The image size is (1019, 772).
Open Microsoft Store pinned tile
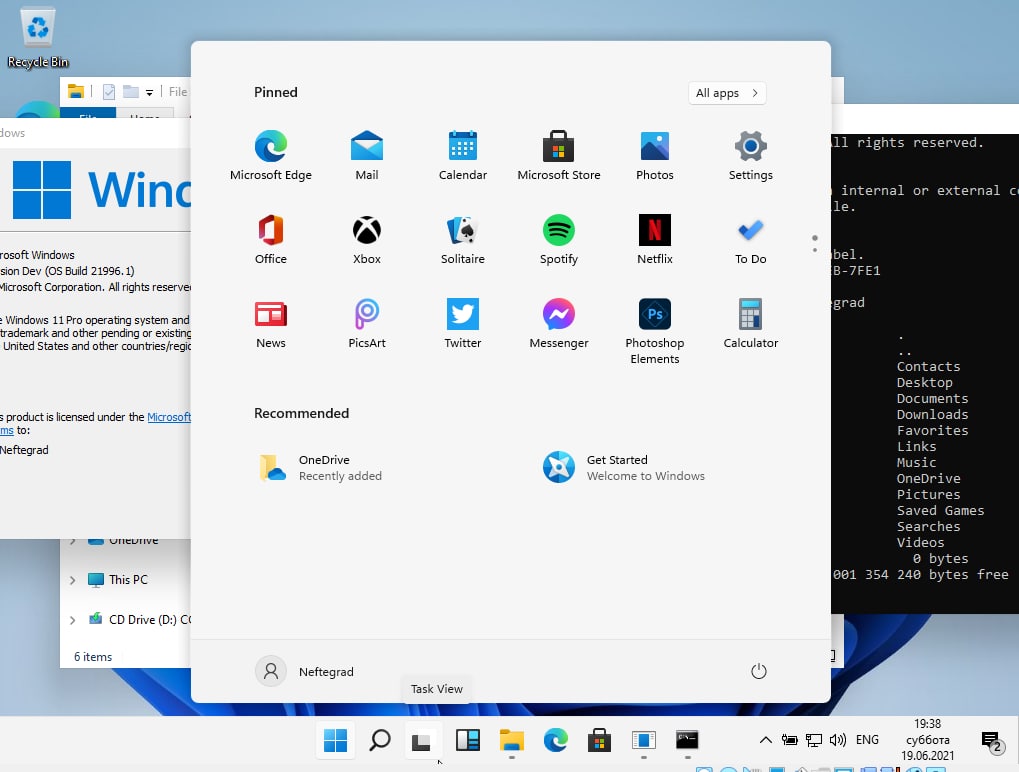click(558, 155)
